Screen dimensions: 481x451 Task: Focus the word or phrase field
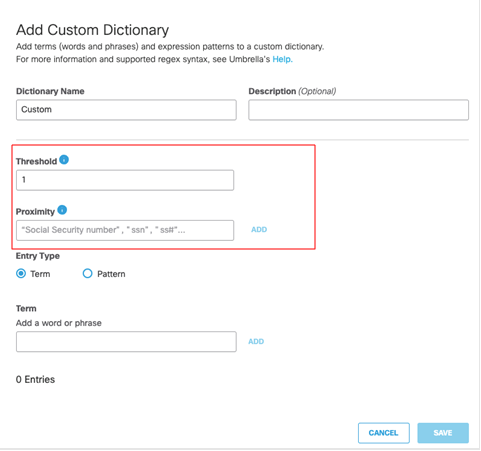point(126,342)
